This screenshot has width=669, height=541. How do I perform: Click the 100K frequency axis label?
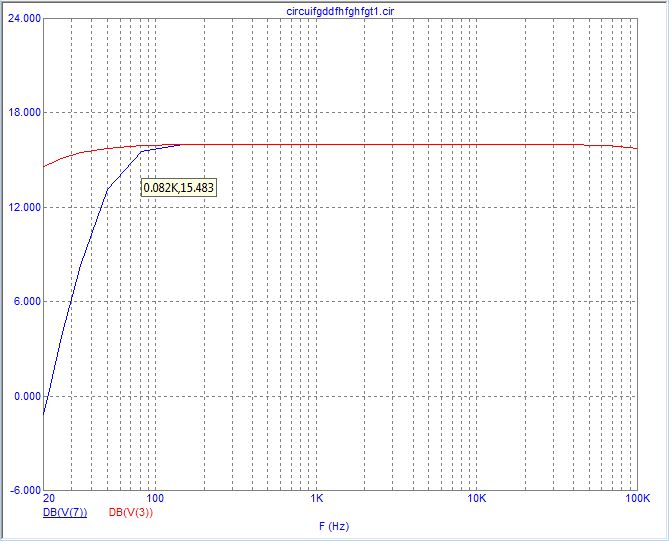point(637,498)
